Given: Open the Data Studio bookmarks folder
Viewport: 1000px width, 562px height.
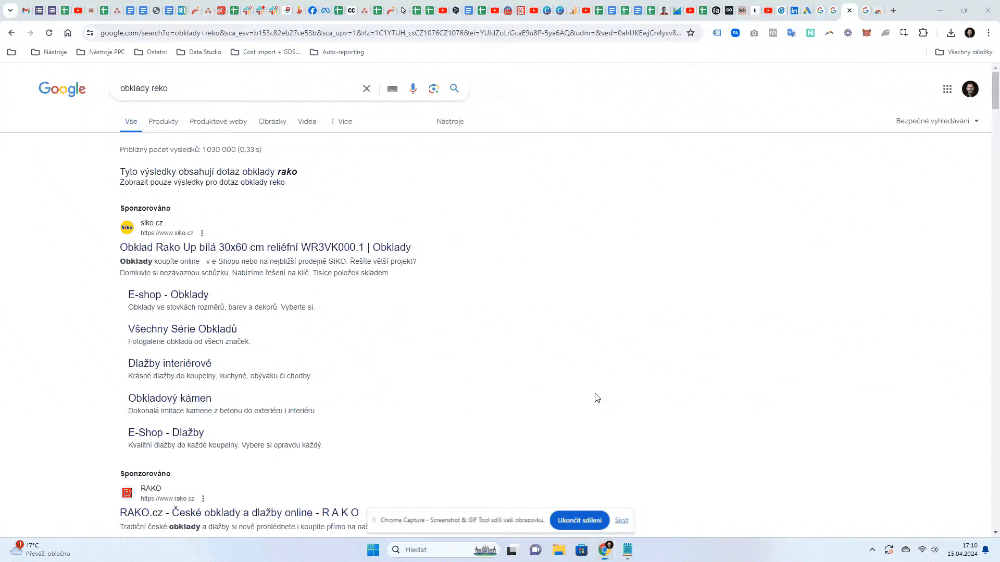Looking at the screenshot, I should pyautogui.click(x=199, y=52).
